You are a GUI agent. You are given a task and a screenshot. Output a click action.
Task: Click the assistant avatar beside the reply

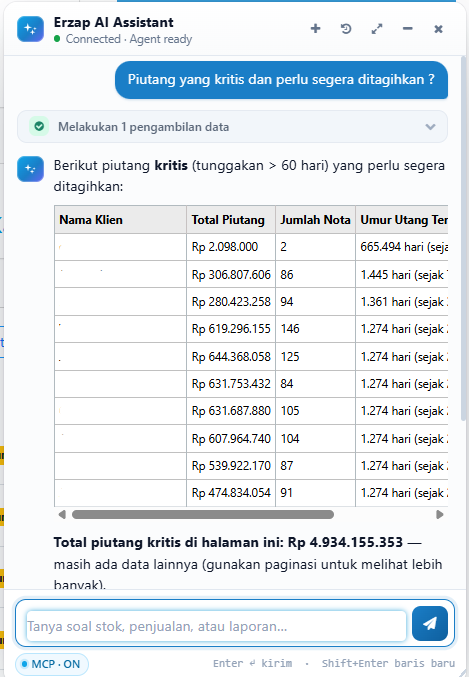[30, 169]
